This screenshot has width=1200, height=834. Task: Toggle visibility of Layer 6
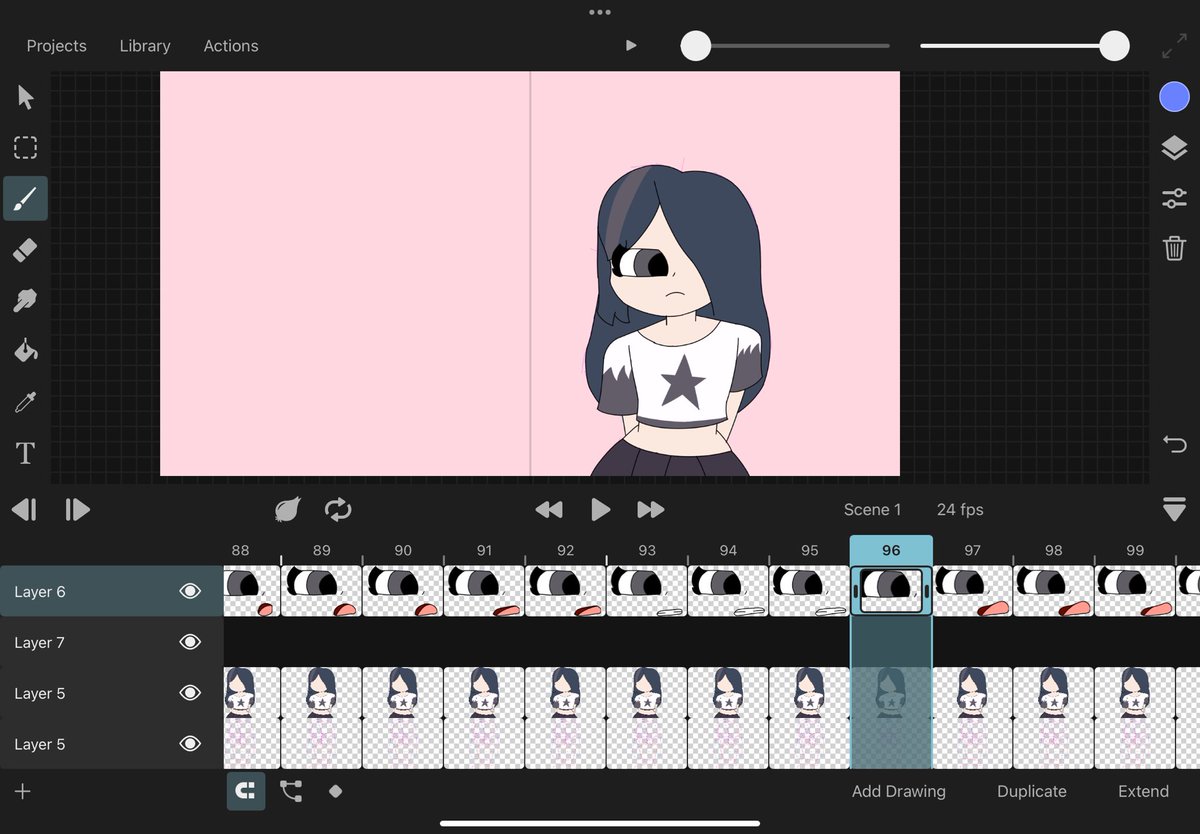click(x=190, y=591)
